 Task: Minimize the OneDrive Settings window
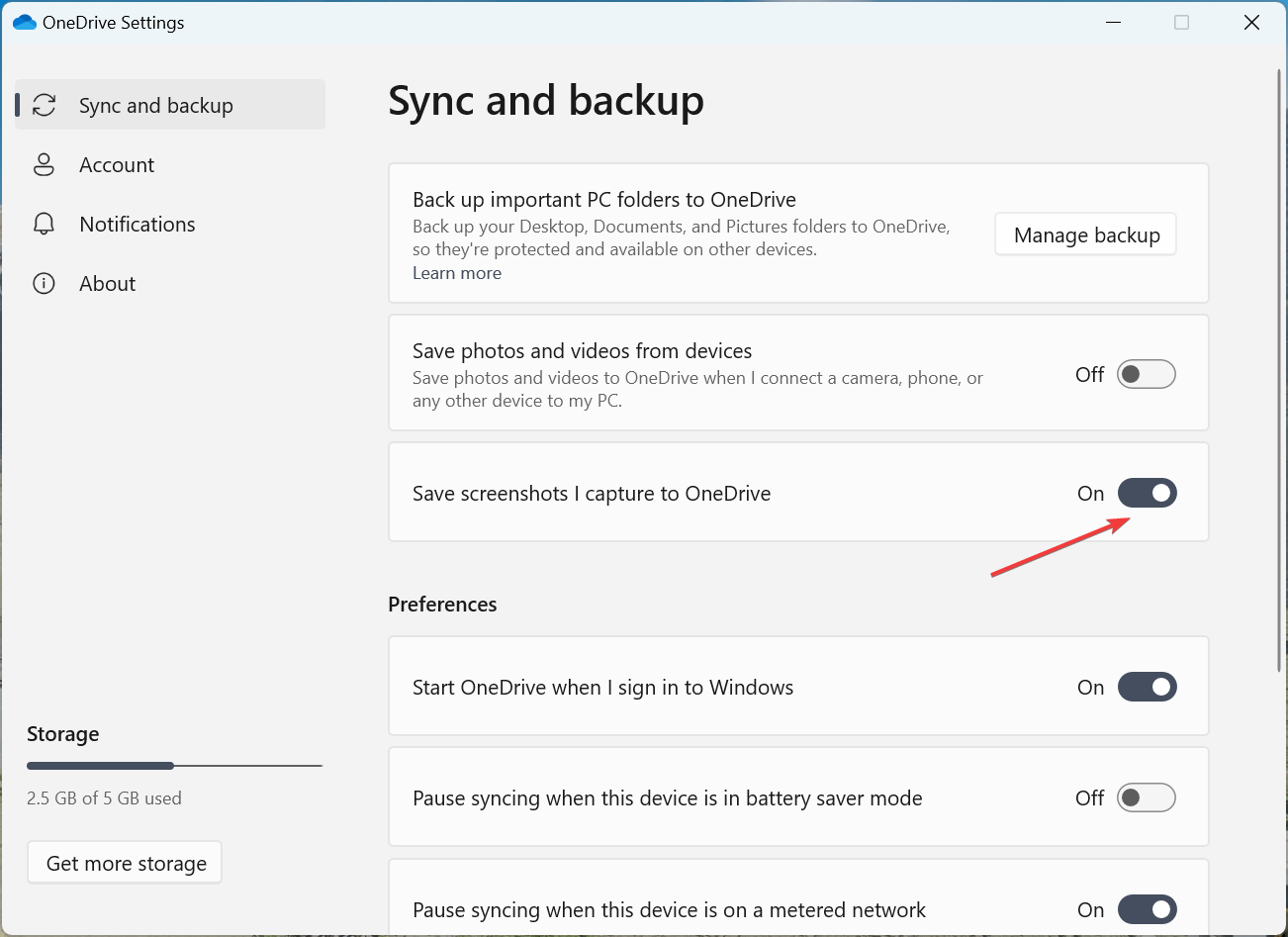(1114, 22)
